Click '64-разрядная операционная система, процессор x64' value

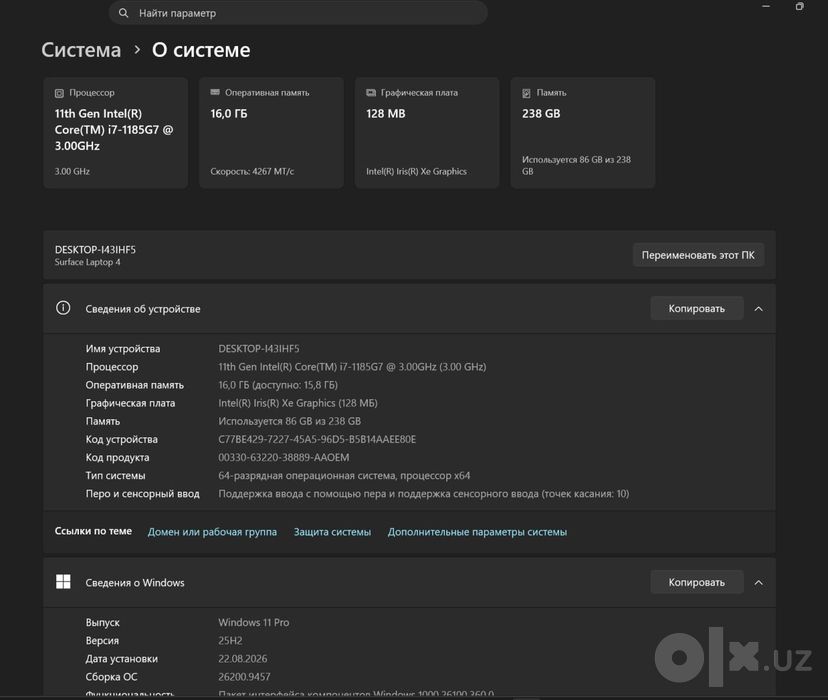(344, 475)
